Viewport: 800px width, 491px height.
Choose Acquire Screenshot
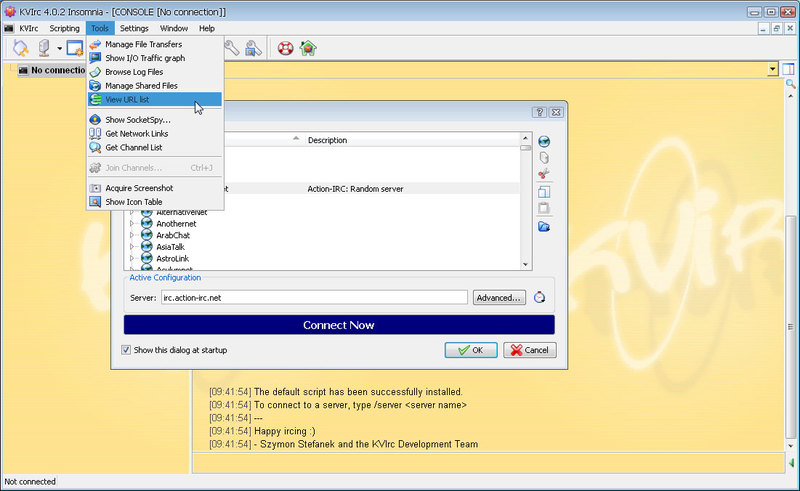(x=155, y=188)
